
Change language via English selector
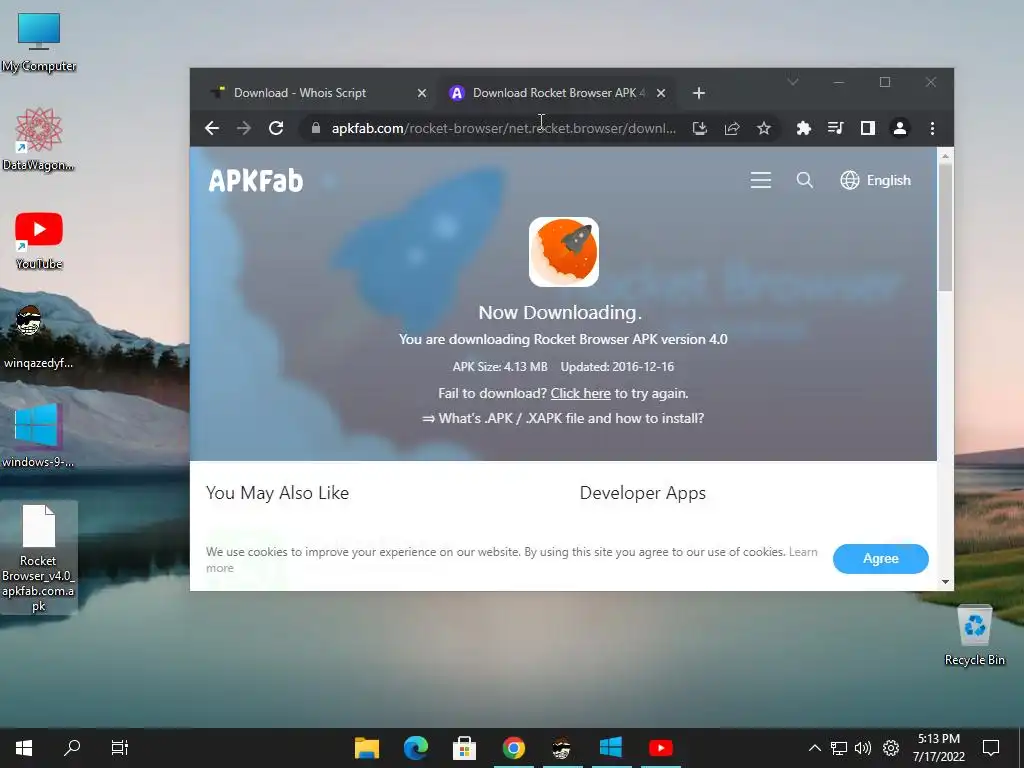875,180
